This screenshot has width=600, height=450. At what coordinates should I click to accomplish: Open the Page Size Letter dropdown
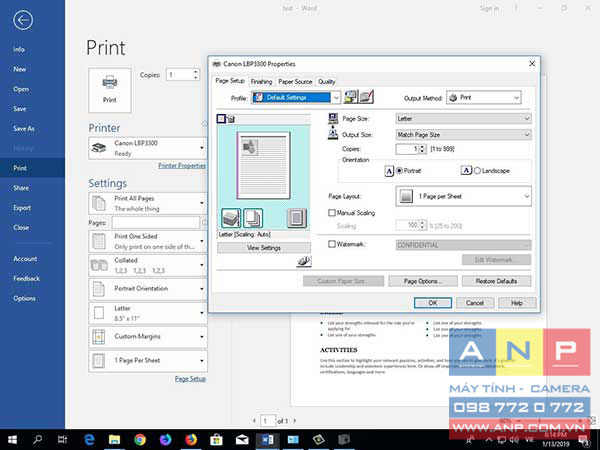click(x=463, y=119)
